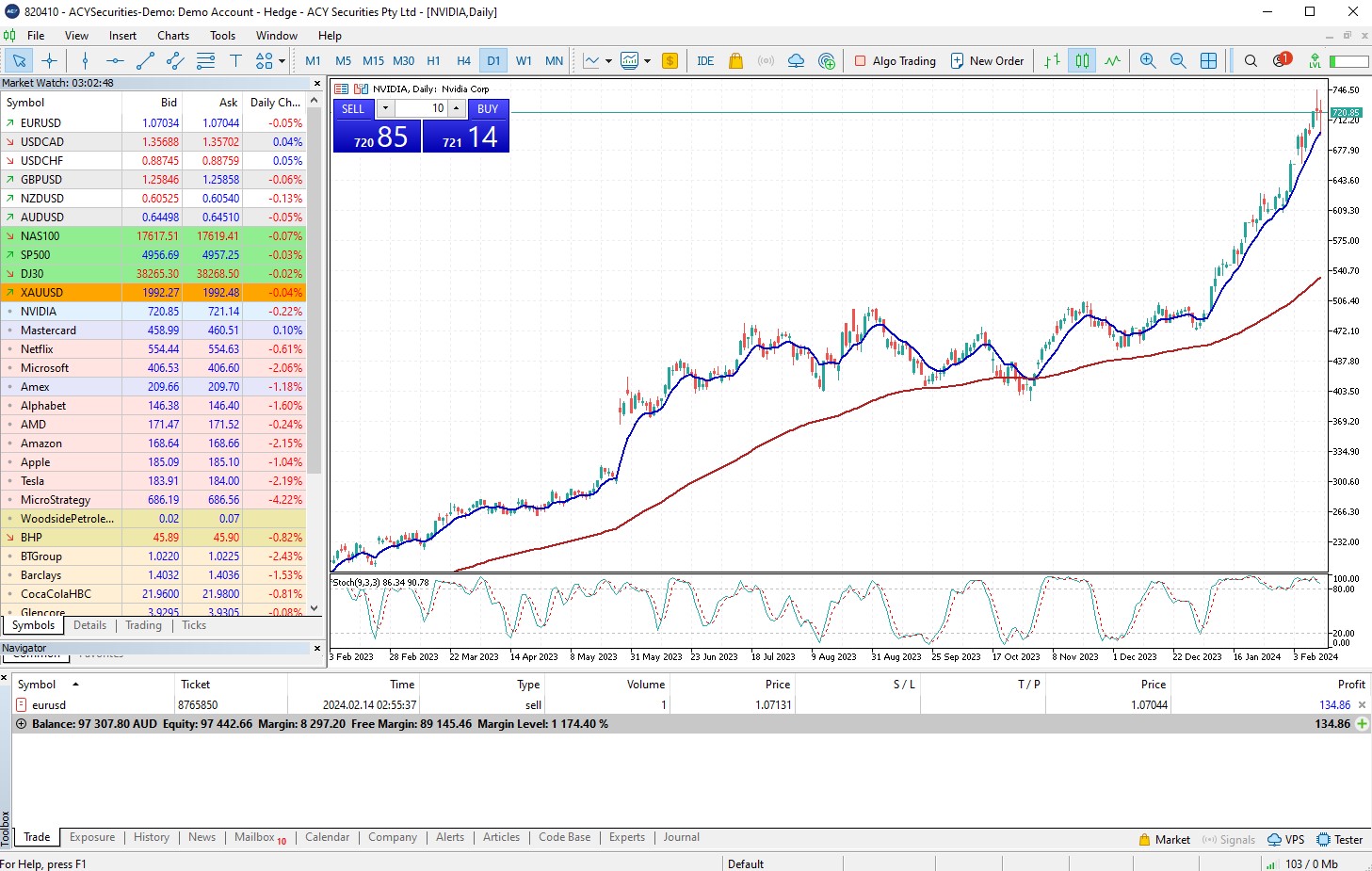Click the tile windows grid icon
Image resolution: width=1372 pixels, height=871 pixels.
click(1208, 61)
